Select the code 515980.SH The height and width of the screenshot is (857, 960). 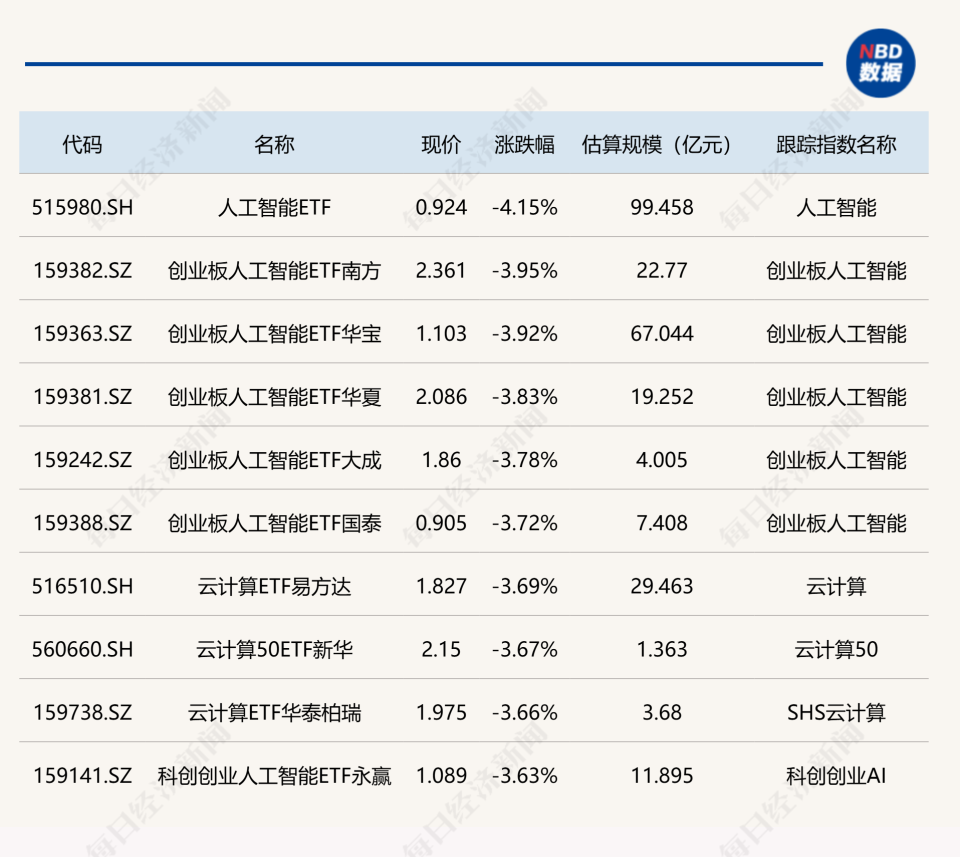(x=82, y=208)
